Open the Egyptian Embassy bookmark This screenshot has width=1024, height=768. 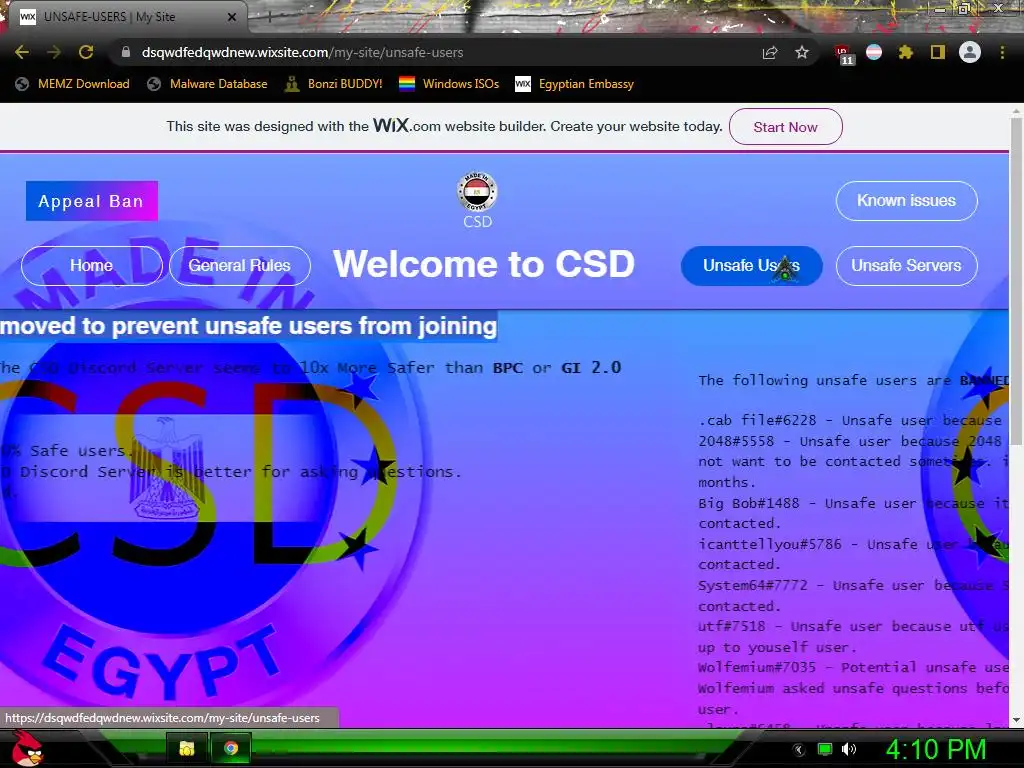pos(575,84)
